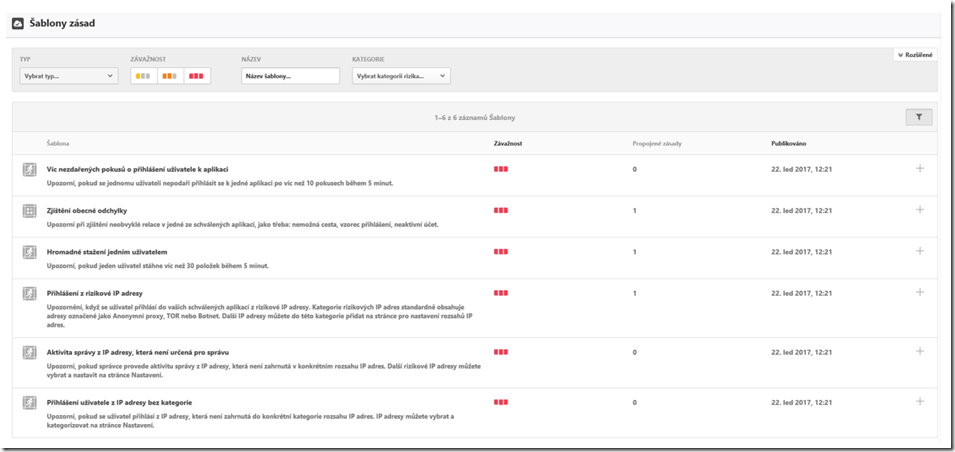Click plus icon for Hromadné stažení jedním uživatelem
The width and height of the screenshot is (955, 452).
point(920,251)
